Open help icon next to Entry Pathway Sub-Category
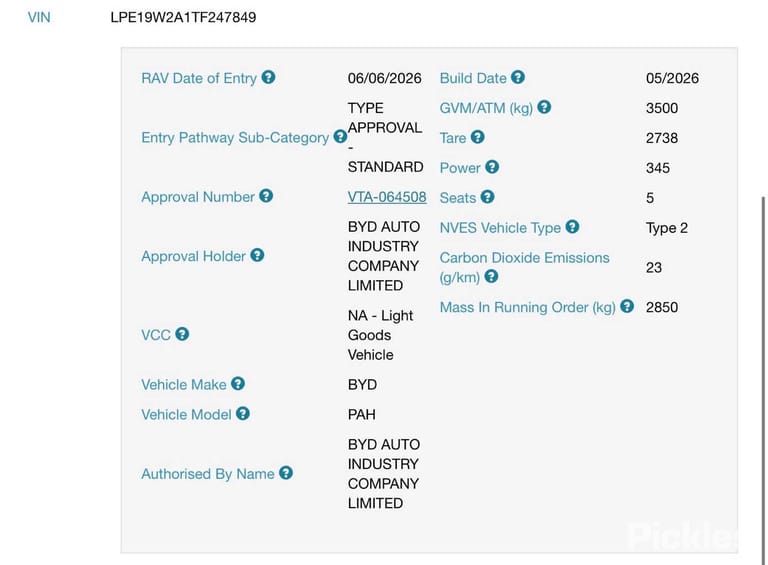 (x=340, y=137)
